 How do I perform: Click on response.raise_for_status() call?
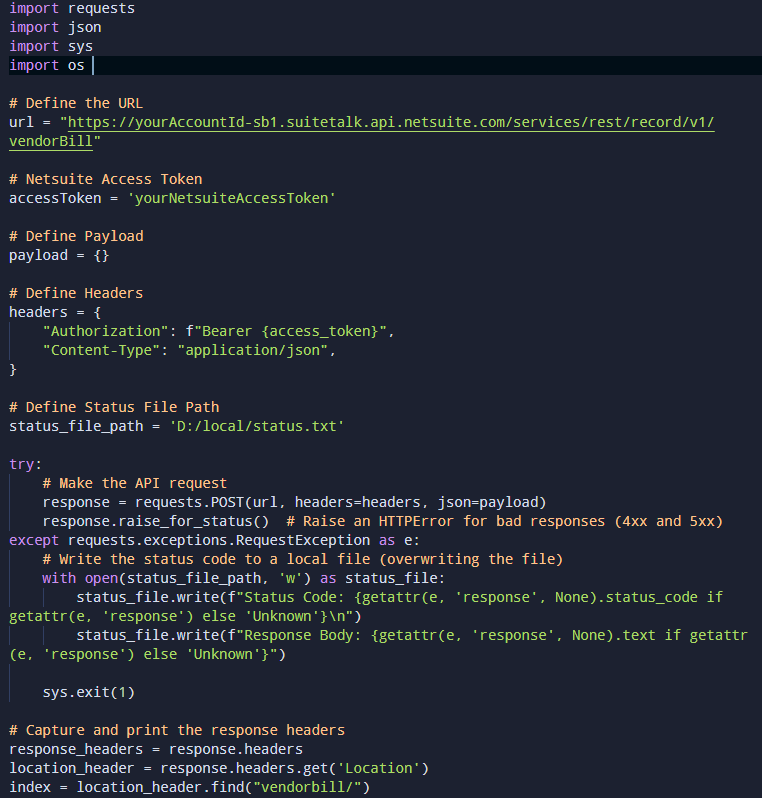tap(156, 522)
